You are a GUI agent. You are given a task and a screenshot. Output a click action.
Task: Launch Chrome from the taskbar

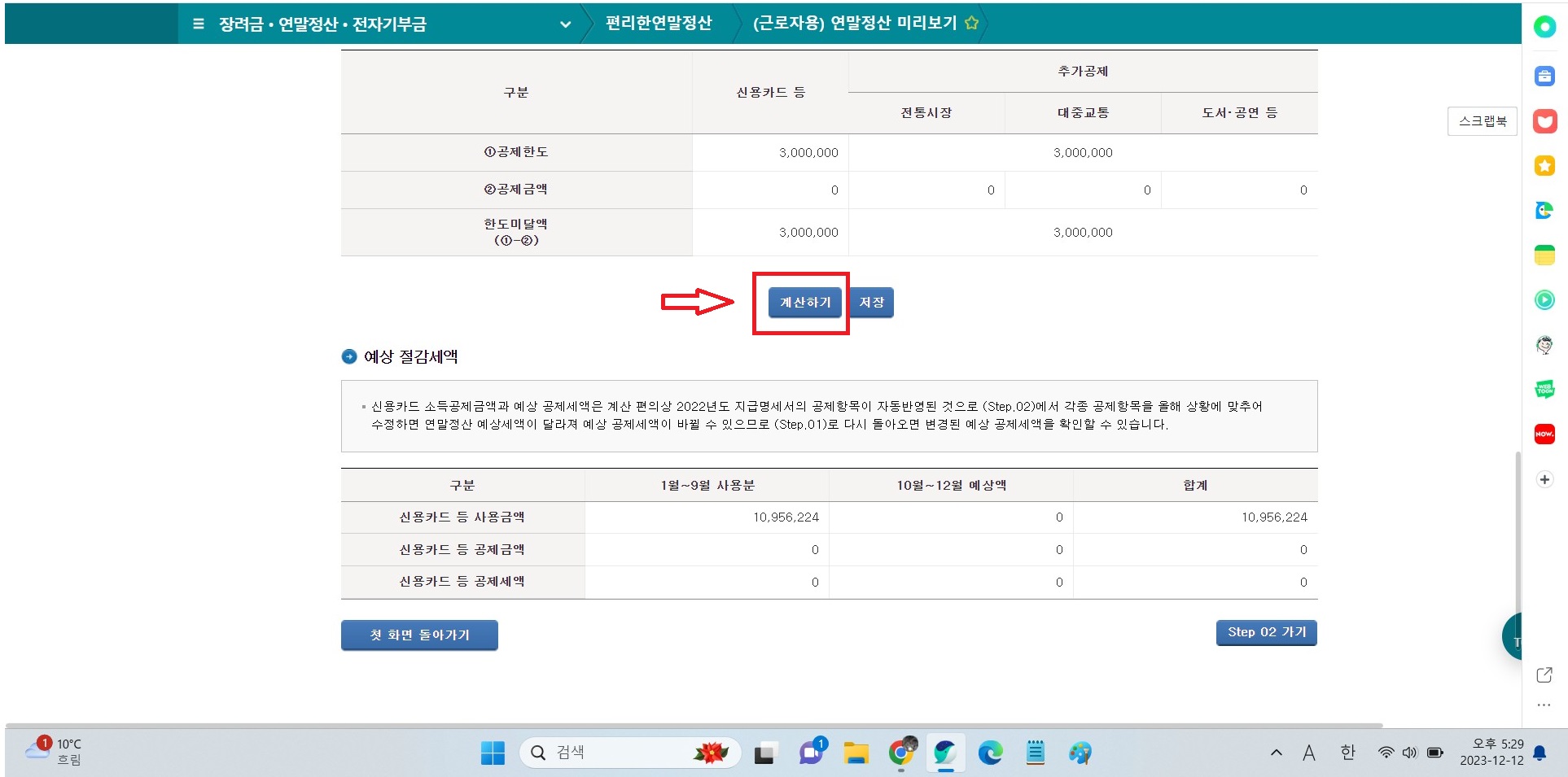pos(900,753)
